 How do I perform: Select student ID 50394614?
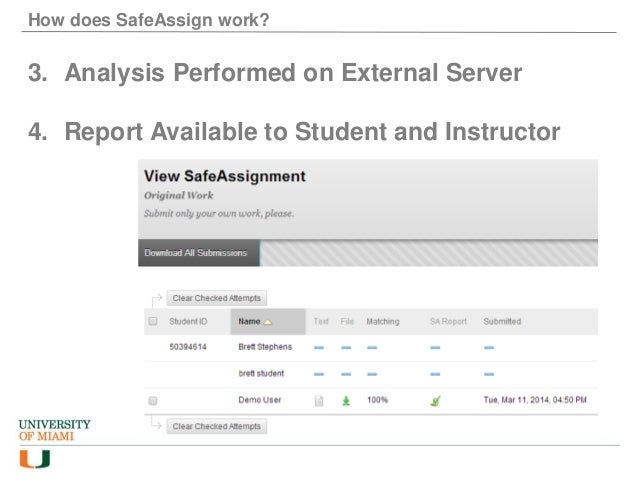tap(188, 347)
